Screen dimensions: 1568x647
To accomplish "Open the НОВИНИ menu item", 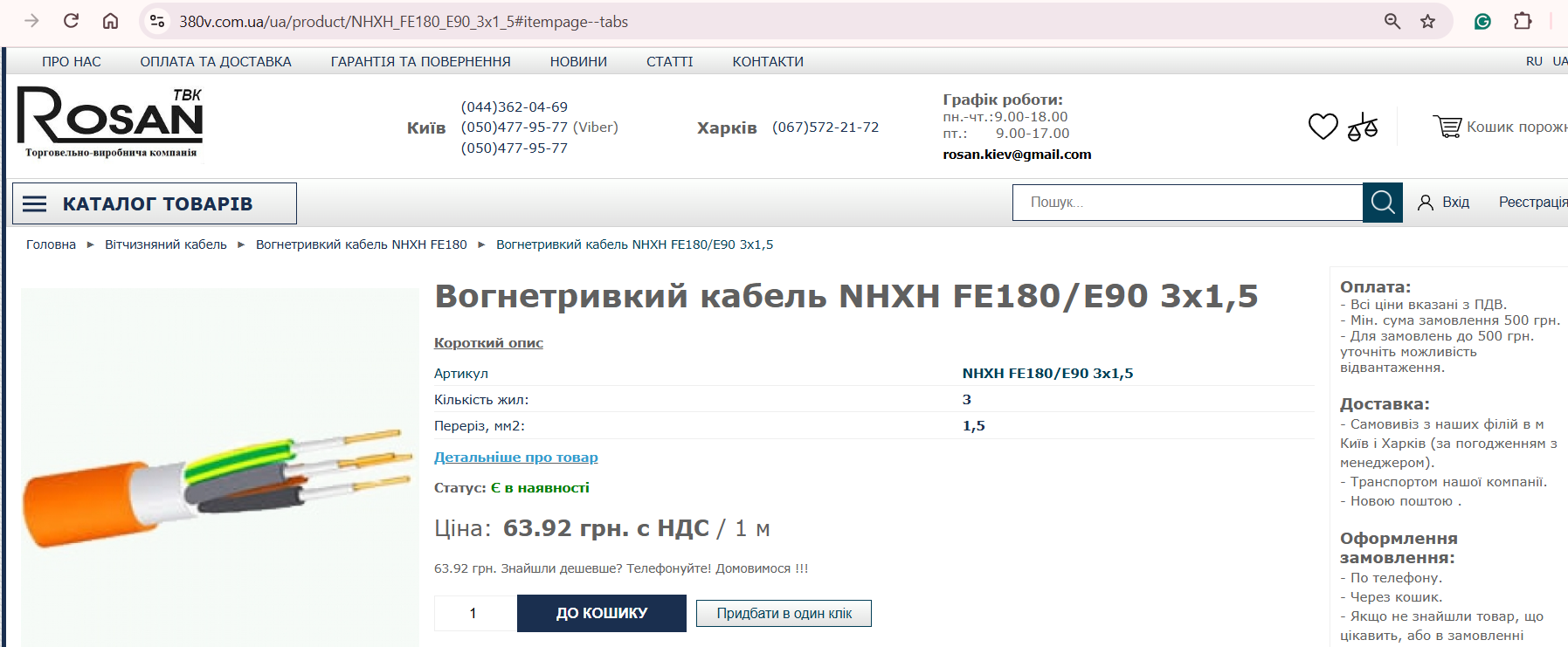I will click(578, 61).
